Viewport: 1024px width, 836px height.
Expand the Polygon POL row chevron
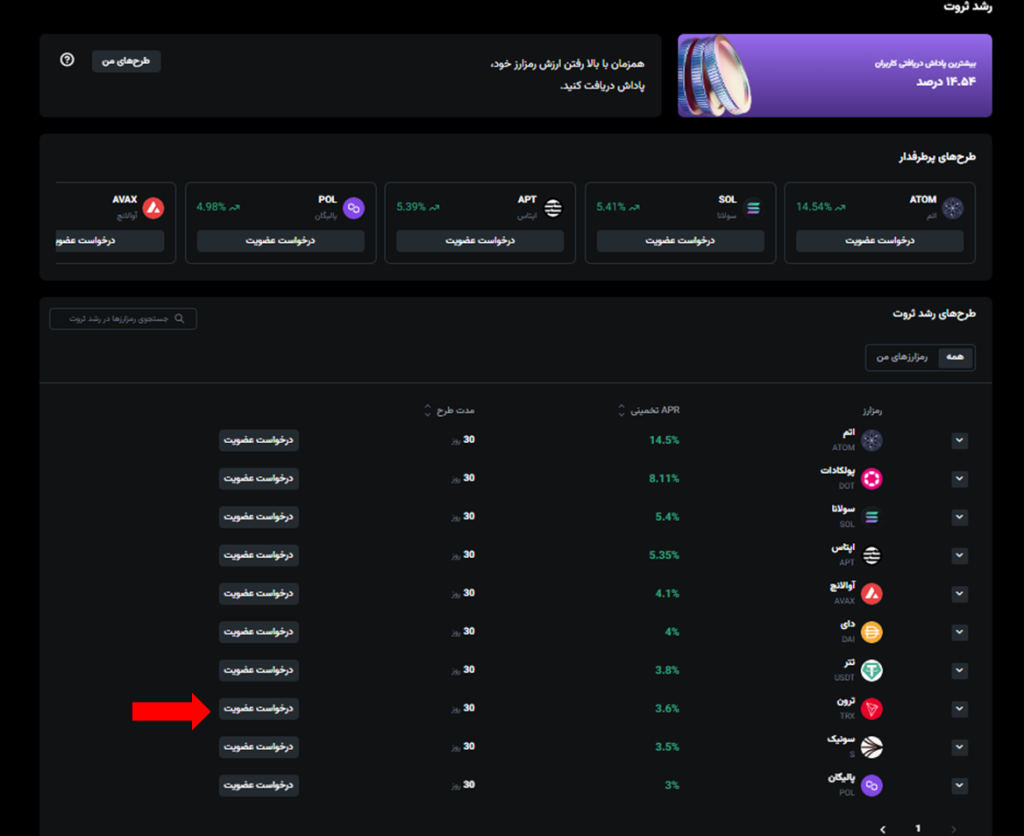(959, 786)
